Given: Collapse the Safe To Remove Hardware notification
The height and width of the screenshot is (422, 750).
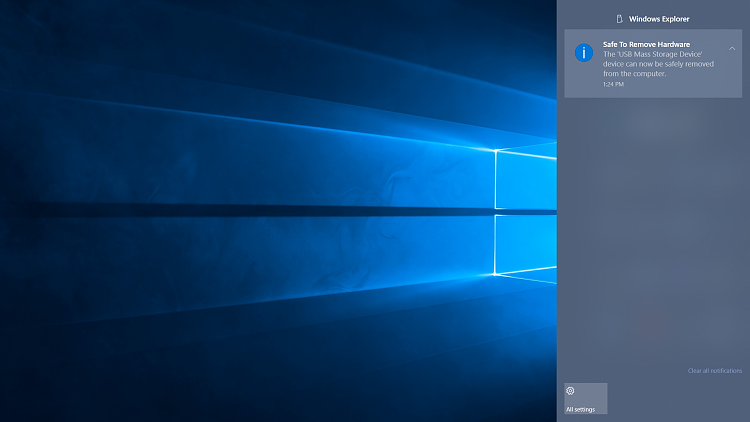Looking at the screenshot, I should (732, 48).
